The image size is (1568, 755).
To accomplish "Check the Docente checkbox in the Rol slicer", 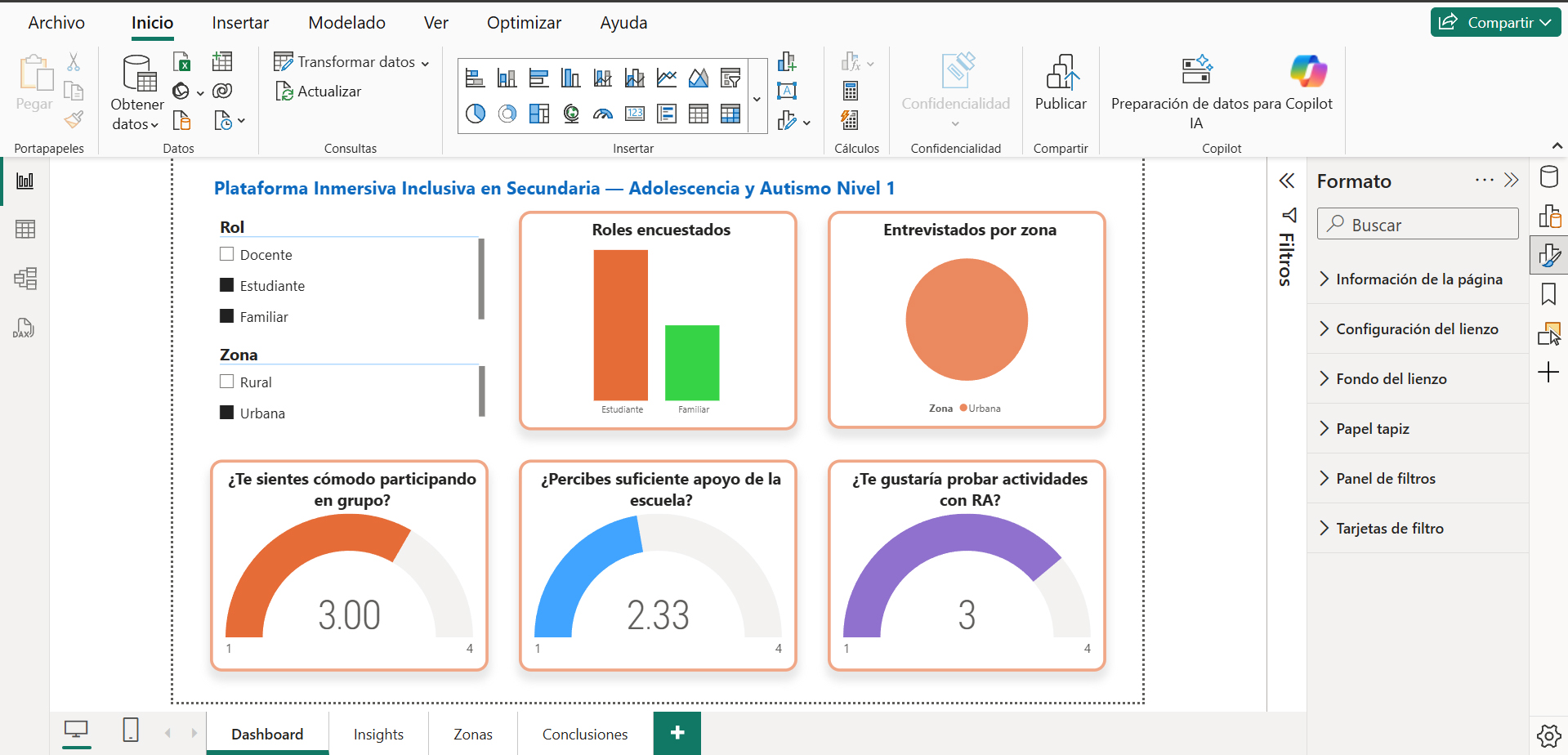I will (x=227, y=254).
